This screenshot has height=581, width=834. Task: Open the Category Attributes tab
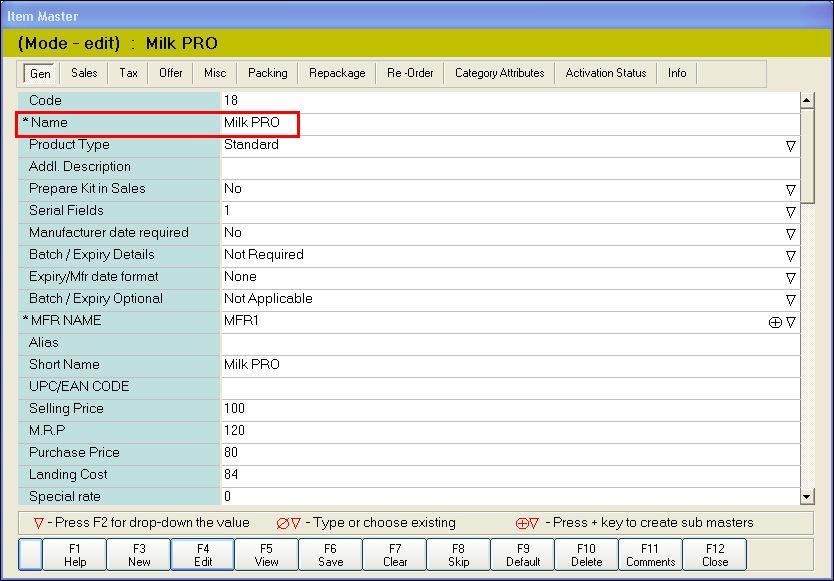pyautogui.click(x=499, y=73)
